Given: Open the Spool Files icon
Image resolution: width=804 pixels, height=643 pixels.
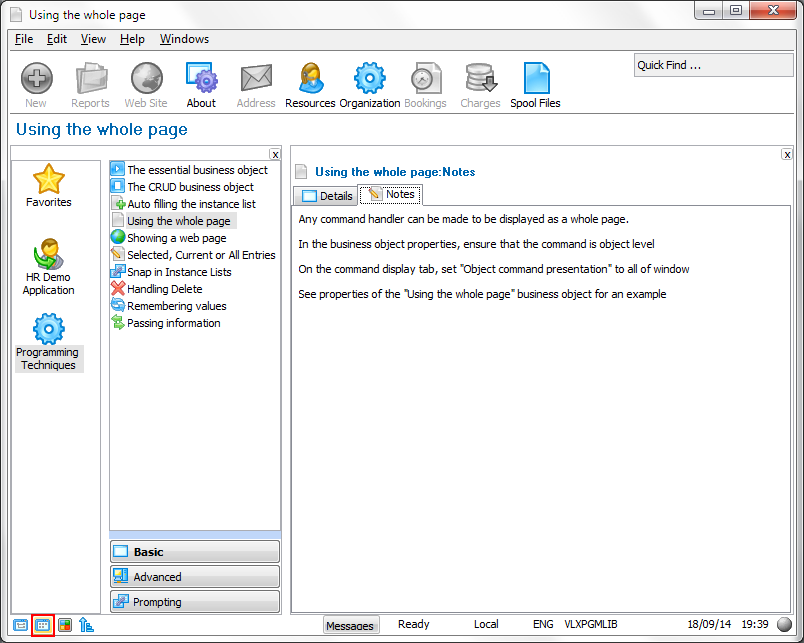Looking at the screenshot, I should click(536, 79).
